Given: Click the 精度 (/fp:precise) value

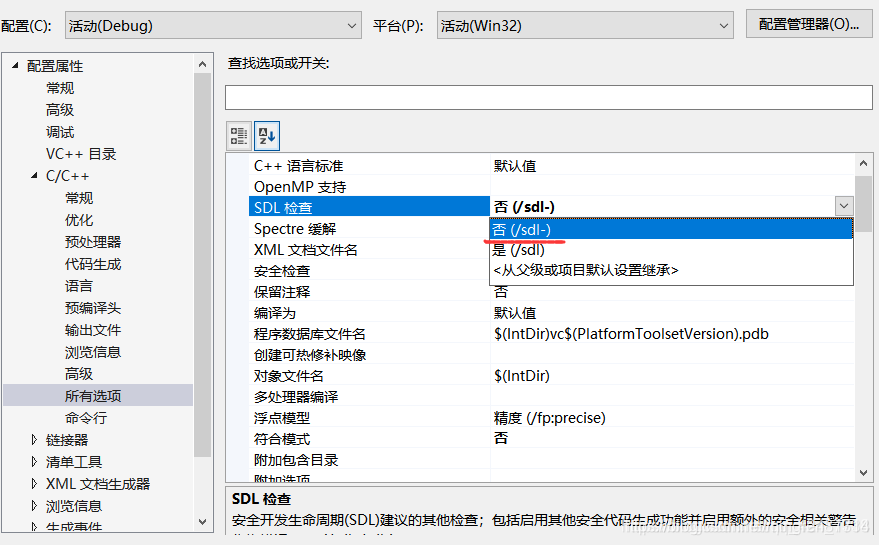Looking at the screenshot, I should click(x=549, y=418).
